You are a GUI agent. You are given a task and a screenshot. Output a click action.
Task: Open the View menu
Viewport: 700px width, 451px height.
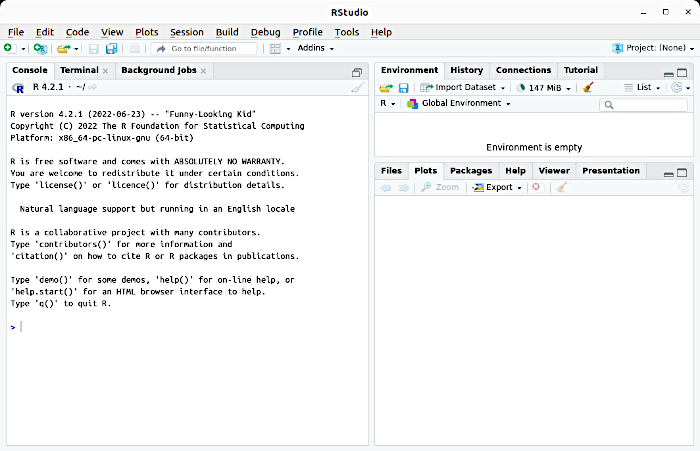pyautogui.click(x=112, y=32)
